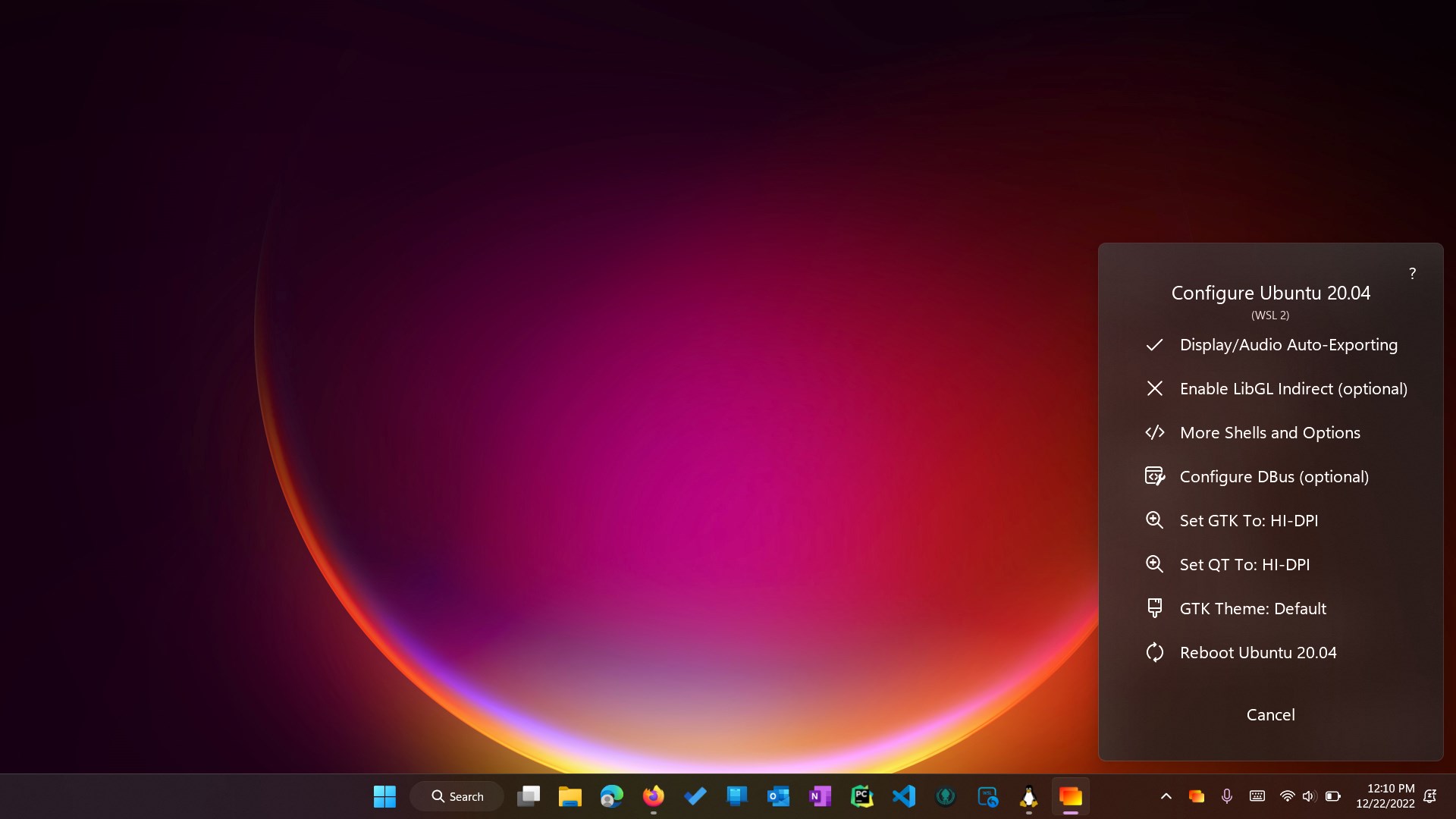Launch PyCharm from the taskbar
1456x819 pixels.
[x=862, y=796]
